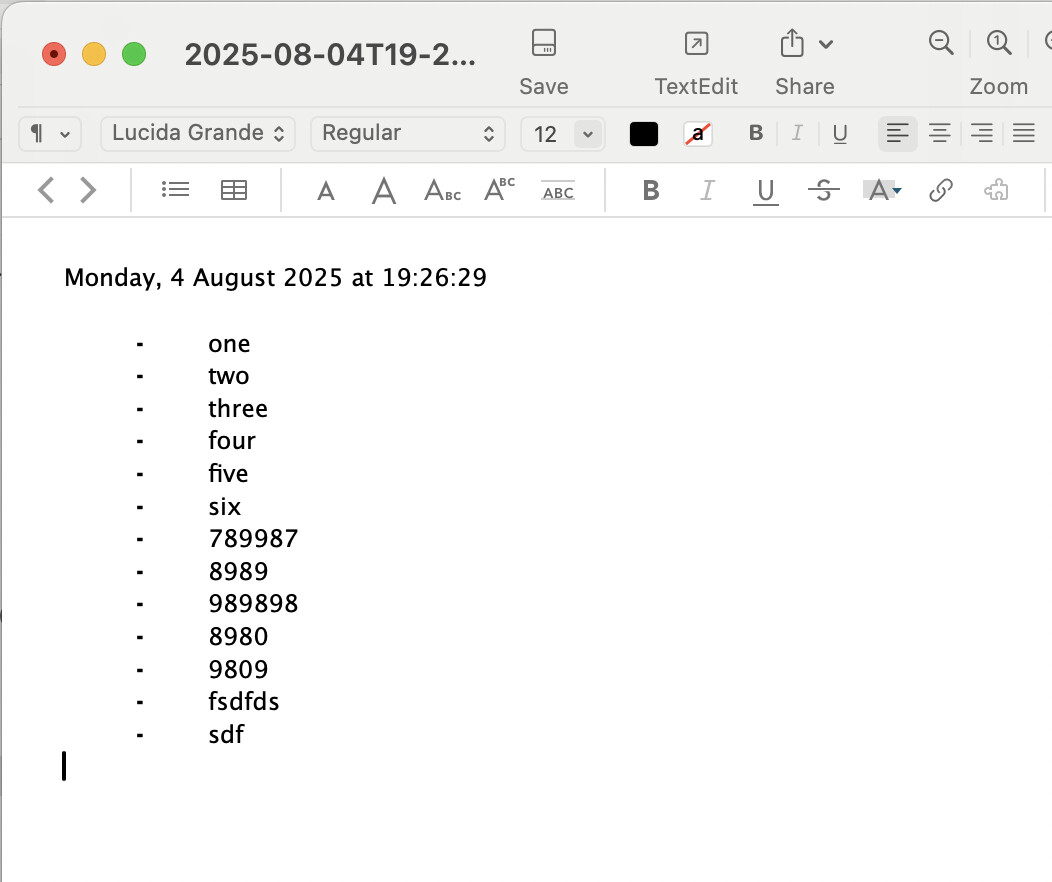Click the text line containing 'three'

pyautogui.click(x=238, y=409)
